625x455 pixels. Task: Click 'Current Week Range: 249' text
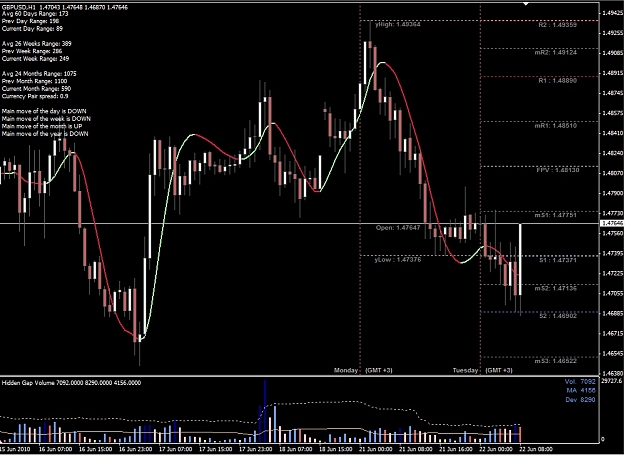click(x=35, y=59)
